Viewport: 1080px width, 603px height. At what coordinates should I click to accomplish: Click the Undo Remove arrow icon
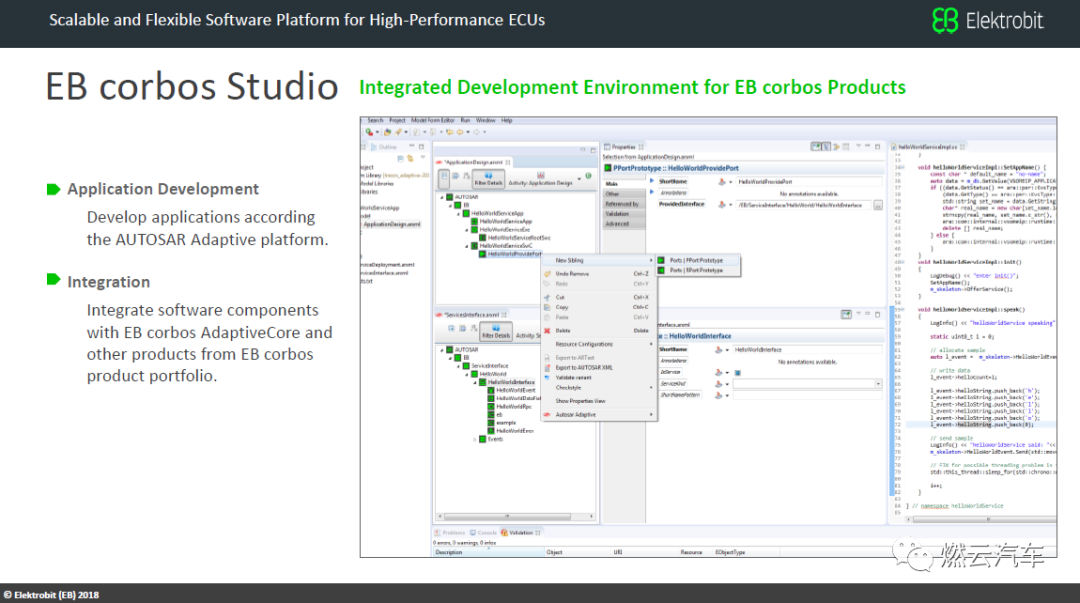coord(548,274)
